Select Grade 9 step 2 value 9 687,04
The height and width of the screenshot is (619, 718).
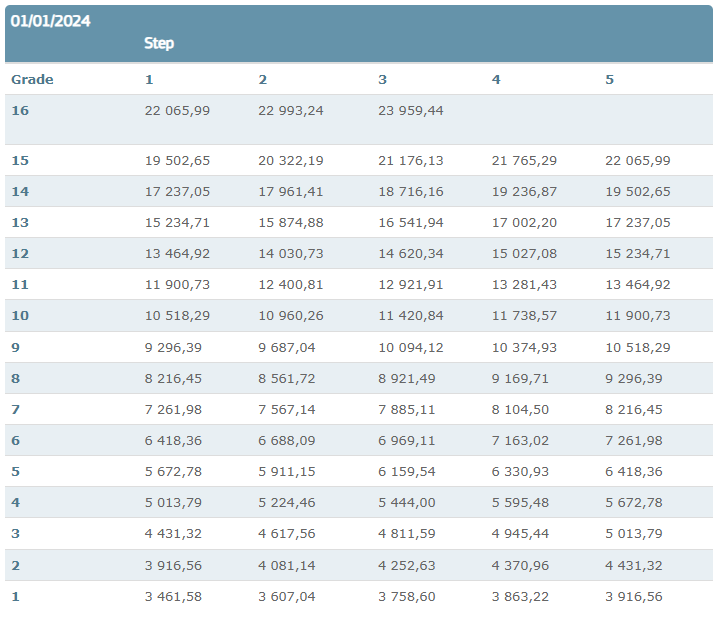291,347
